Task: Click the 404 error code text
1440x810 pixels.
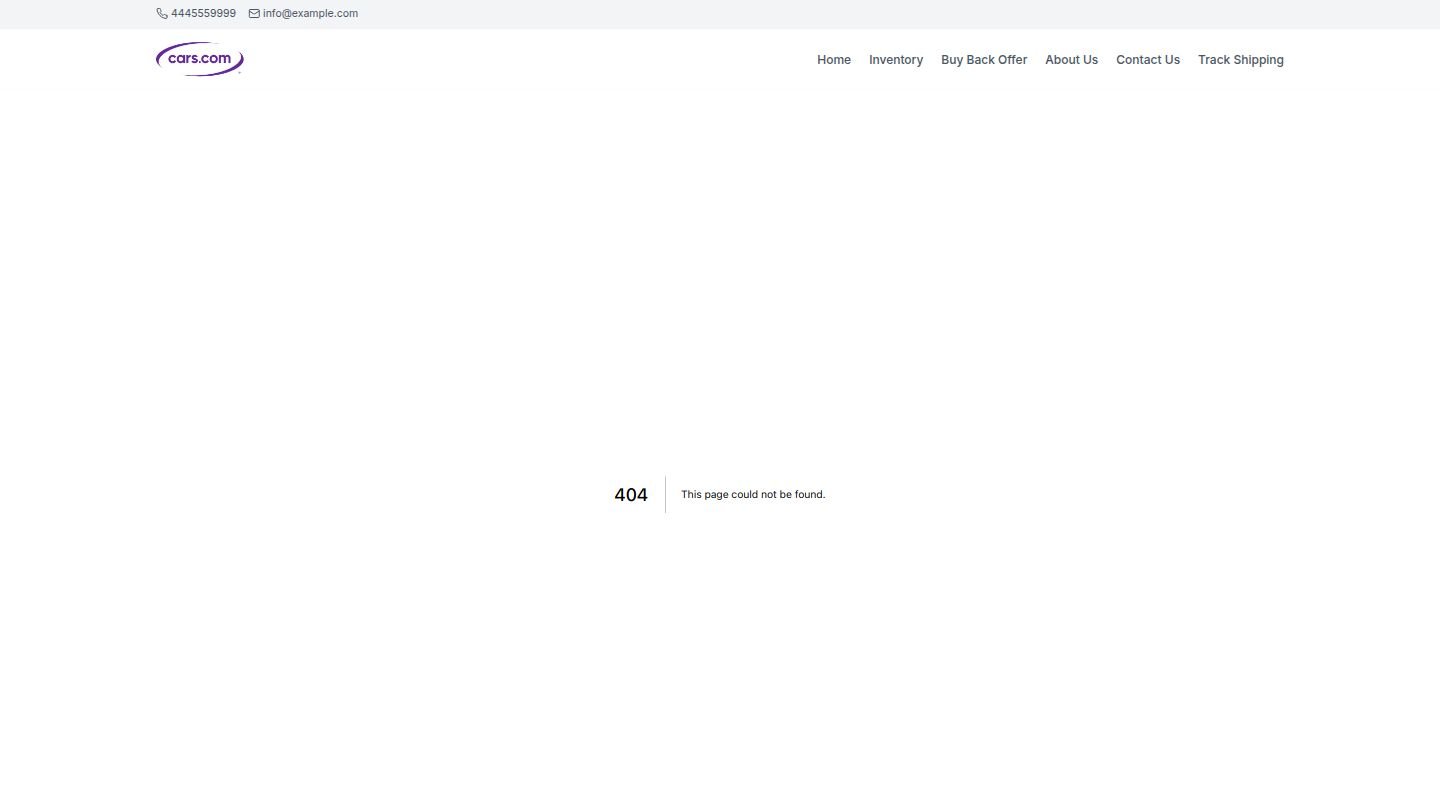Action: [x=631, y=495]
